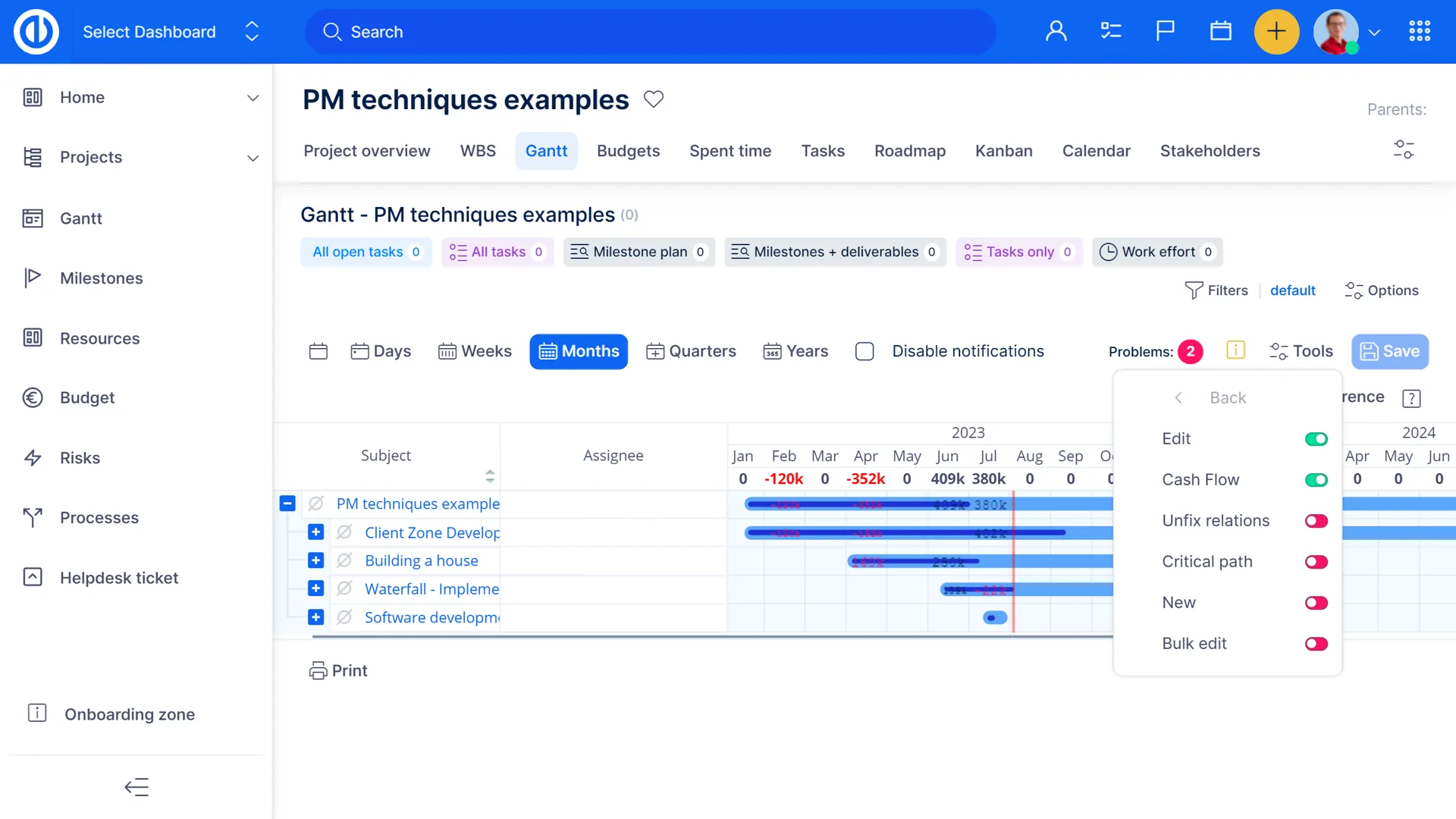
Task: Open the calendar icon in top bar
Action: [x=1220, y=31]
